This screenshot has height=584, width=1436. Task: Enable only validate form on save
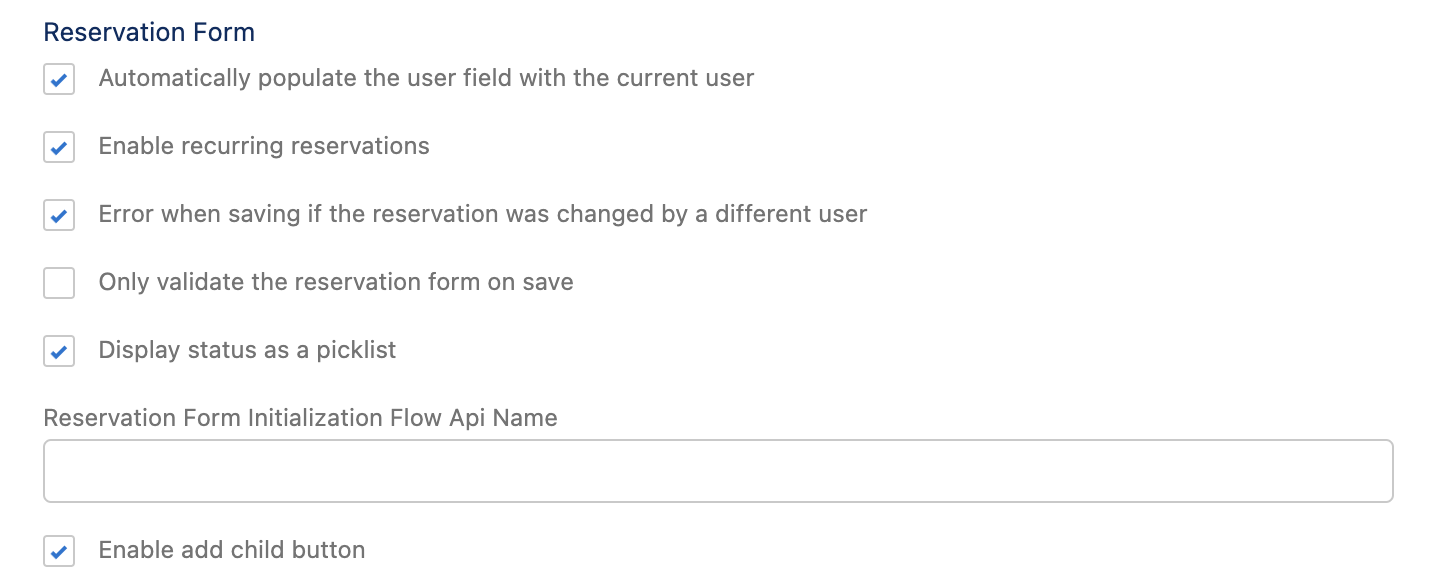point(59,283)
